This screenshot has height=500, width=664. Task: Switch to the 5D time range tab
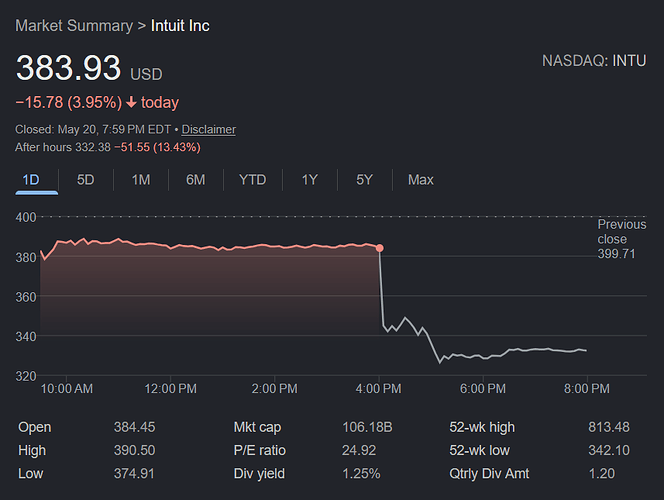[x=86, y=180]
